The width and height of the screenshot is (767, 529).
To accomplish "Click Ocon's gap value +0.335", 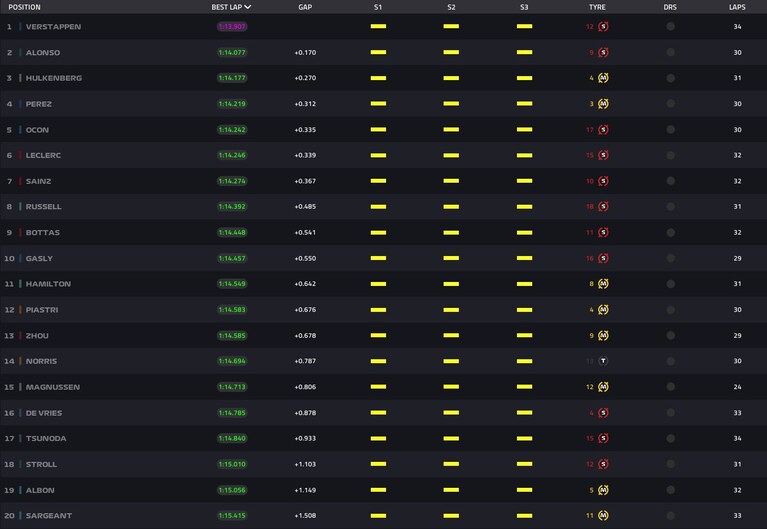I will [305, 130].
